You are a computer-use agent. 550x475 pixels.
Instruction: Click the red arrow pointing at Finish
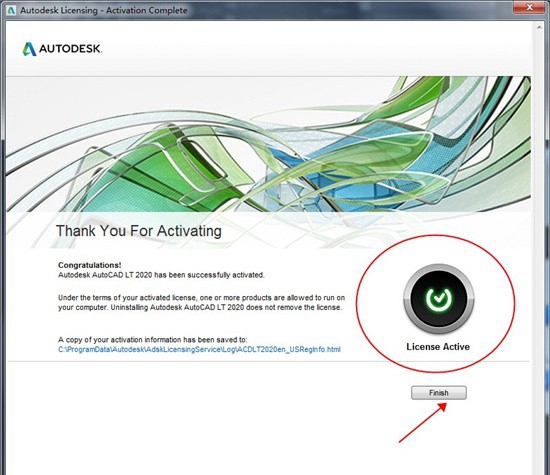click(423, 423)
